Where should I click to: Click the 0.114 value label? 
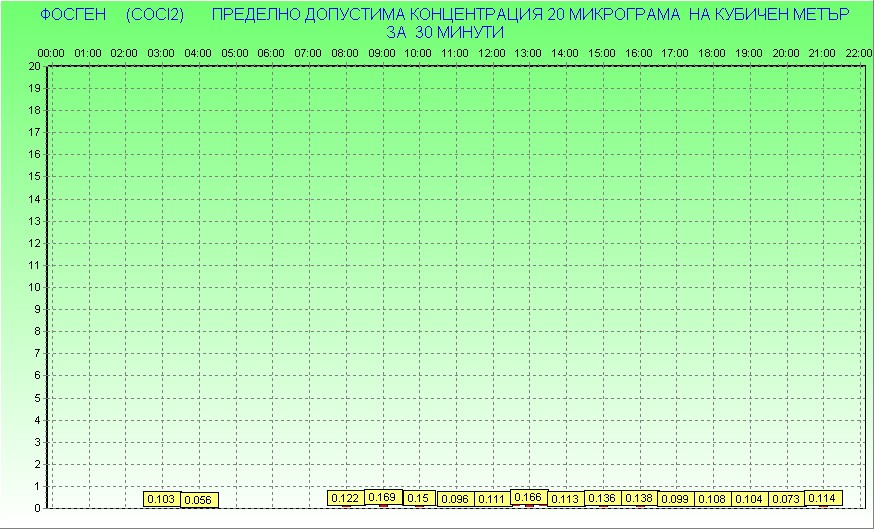pos(822,498)
